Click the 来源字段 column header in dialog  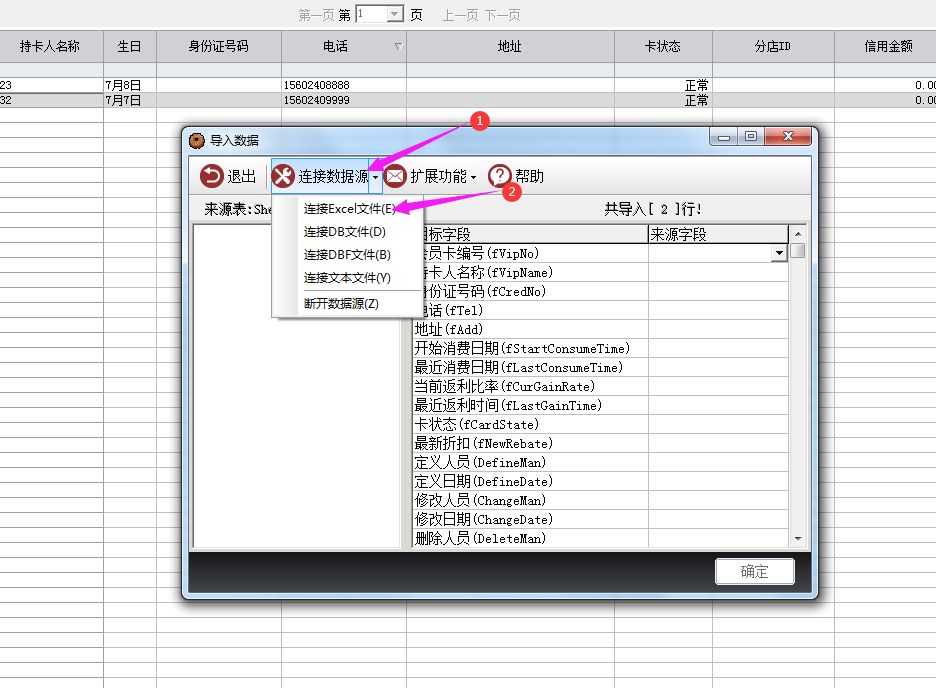(x=718, y=235)
